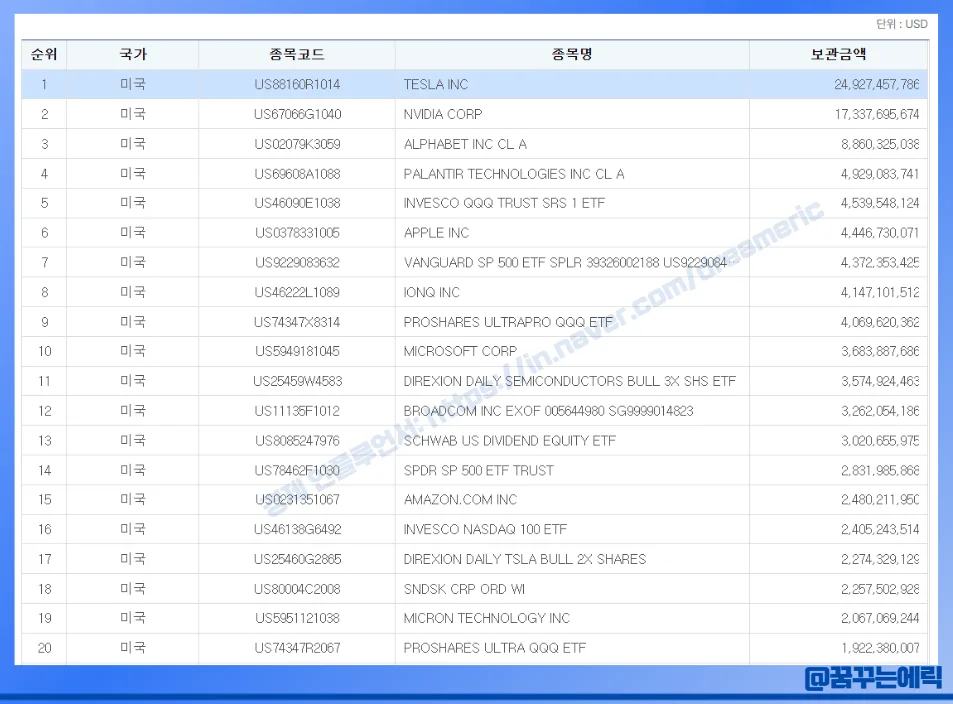The image size is (953, 704).
Task: Select the MICROSOFT CORP stock name
Action: click(460, 351)
